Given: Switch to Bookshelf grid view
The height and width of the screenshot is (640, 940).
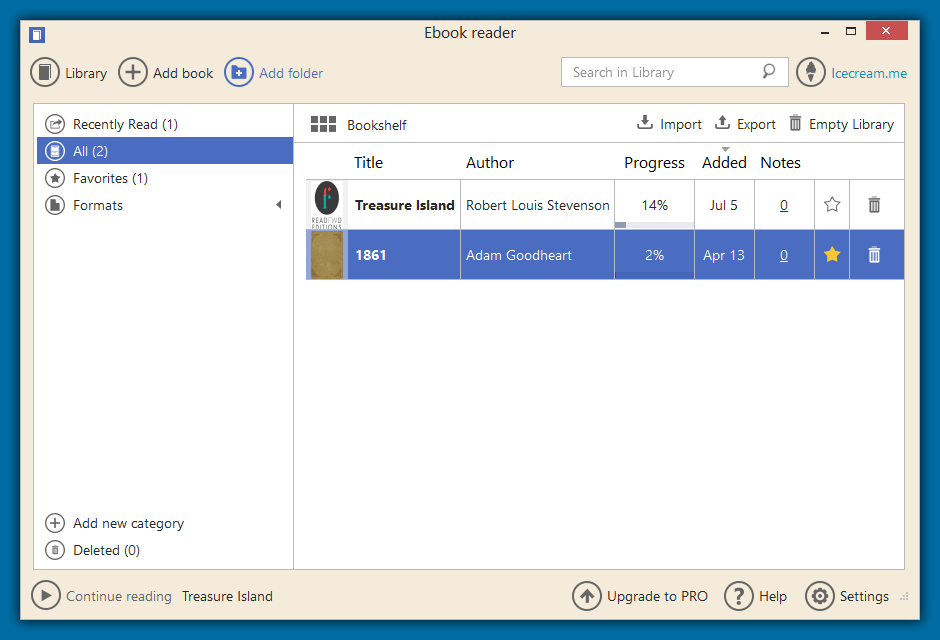Looking at the screenshot, I should point(323,125).
